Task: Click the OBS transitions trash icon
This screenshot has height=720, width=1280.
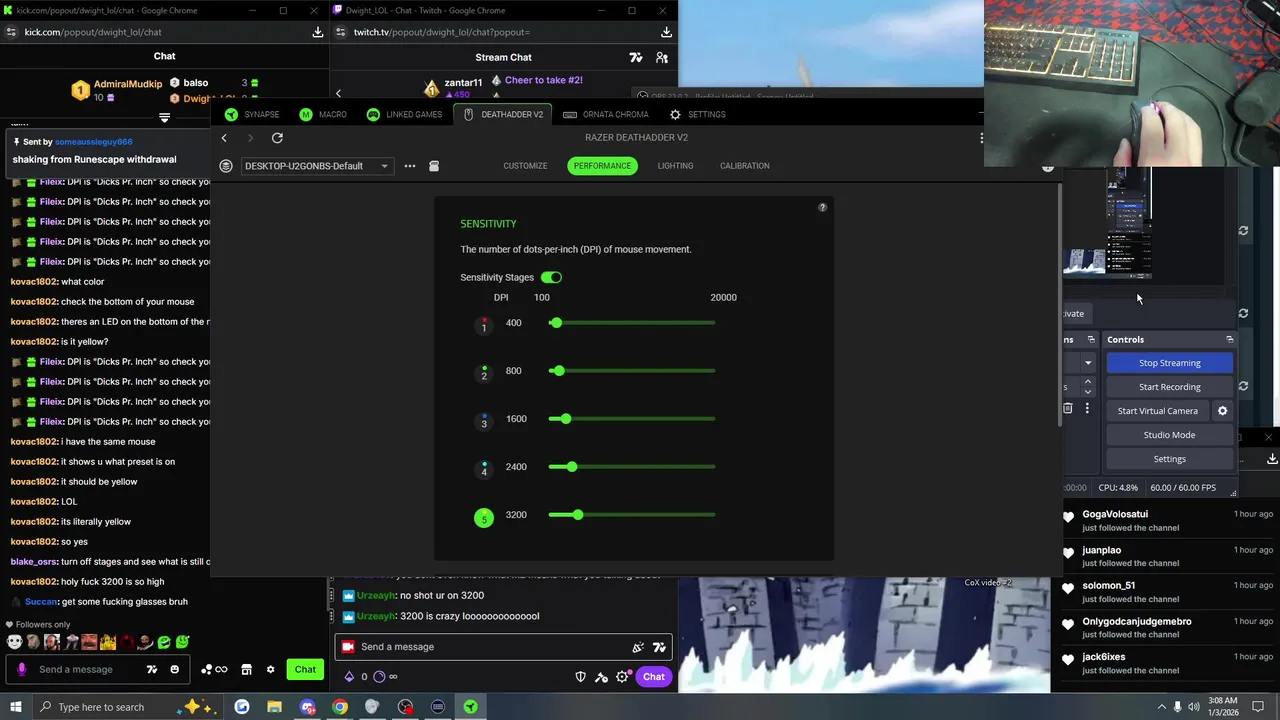Action: (1067, 409)
